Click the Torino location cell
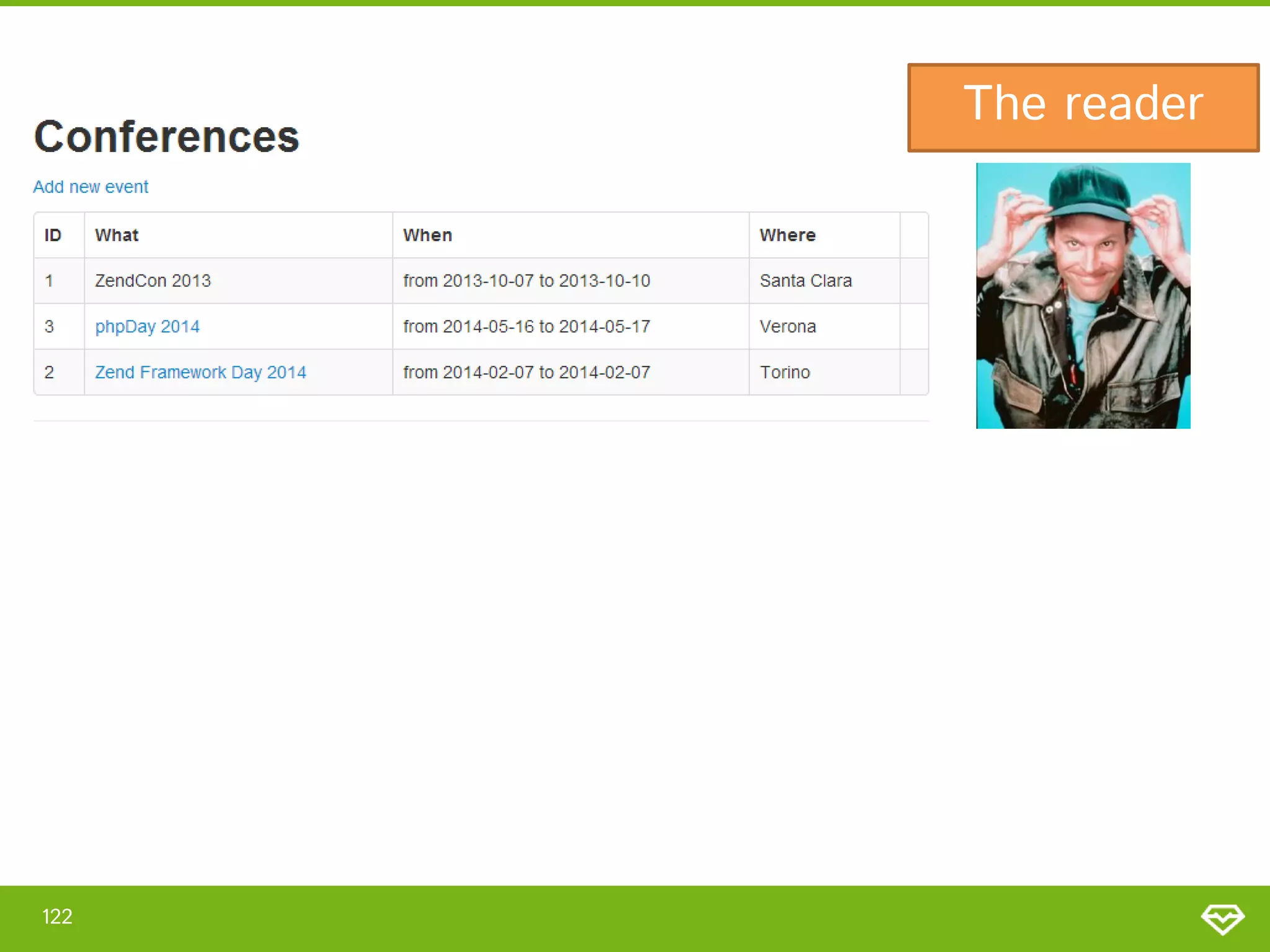 pos(784,372)
